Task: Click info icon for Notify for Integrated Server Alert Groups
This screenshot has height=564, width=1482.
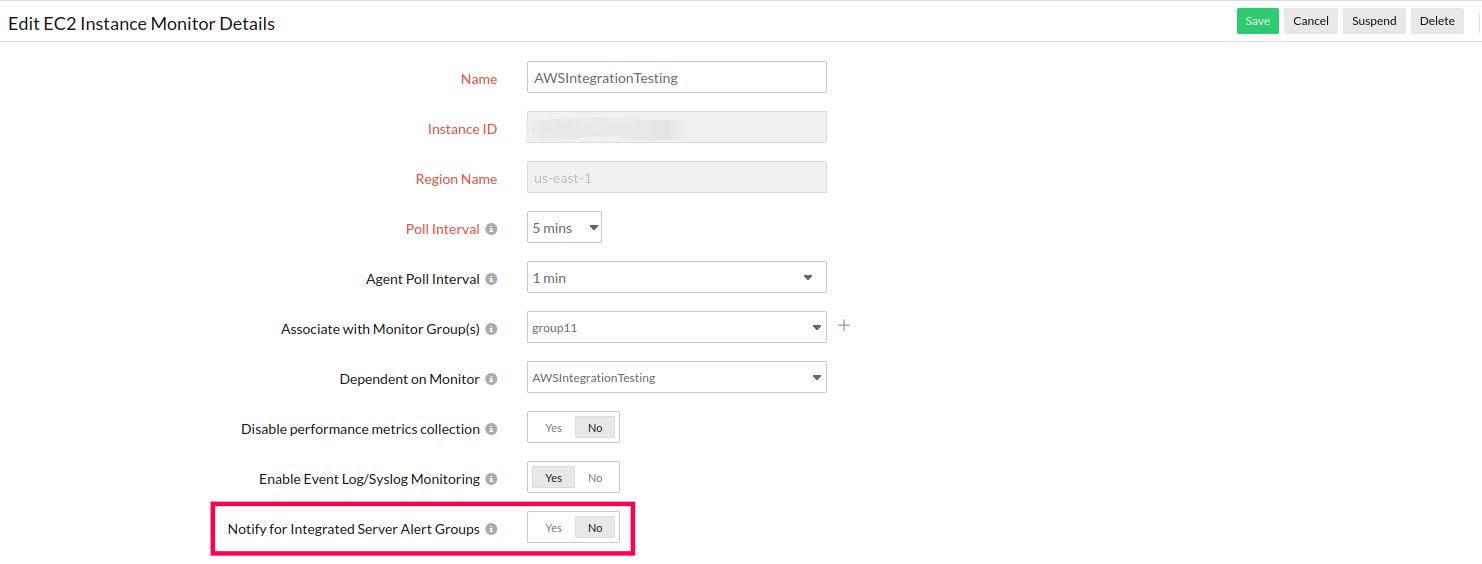Action: (491, 529)
